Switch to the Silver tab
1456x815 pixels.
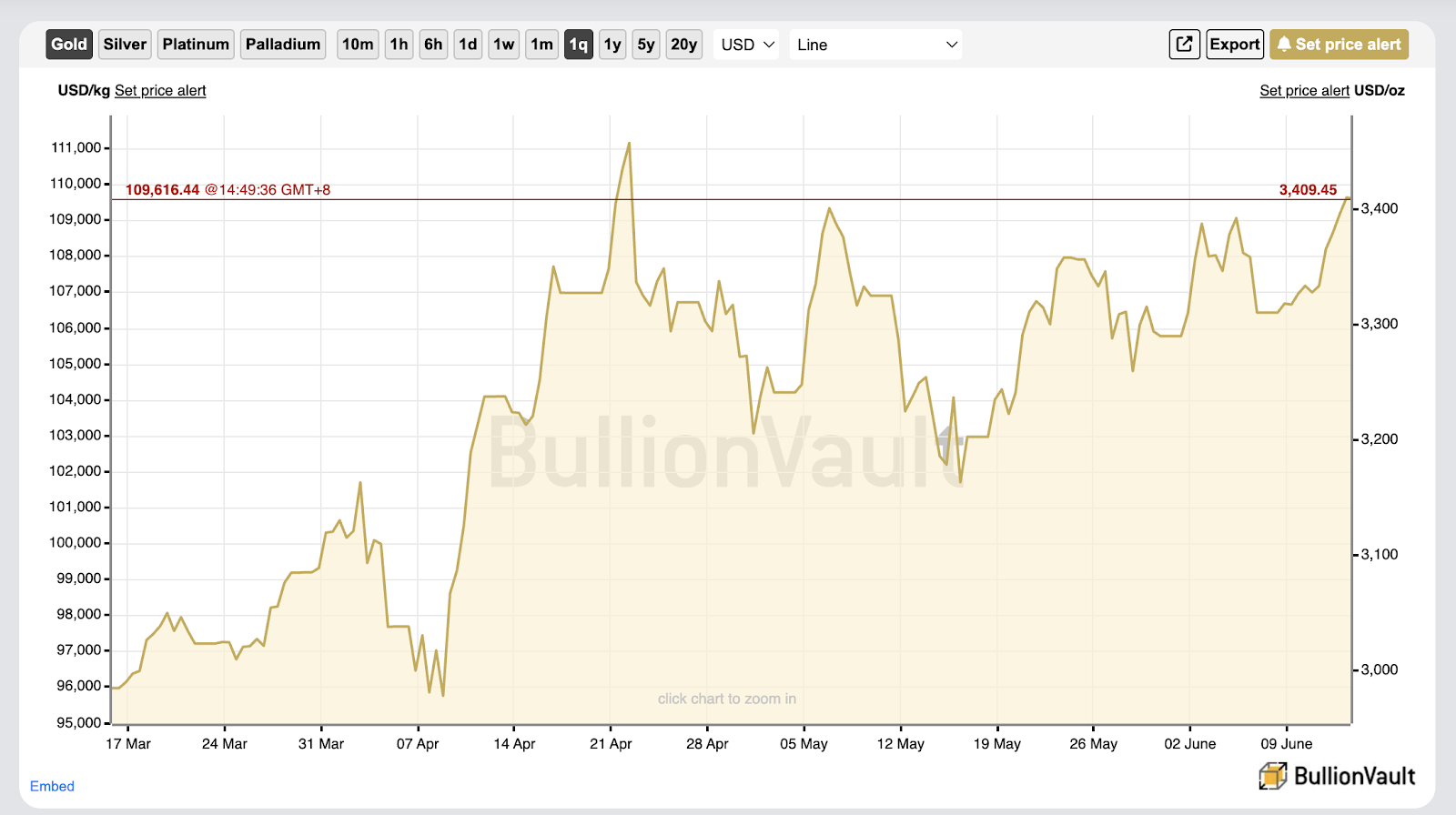pyautogui.click(x=125, y=44)
